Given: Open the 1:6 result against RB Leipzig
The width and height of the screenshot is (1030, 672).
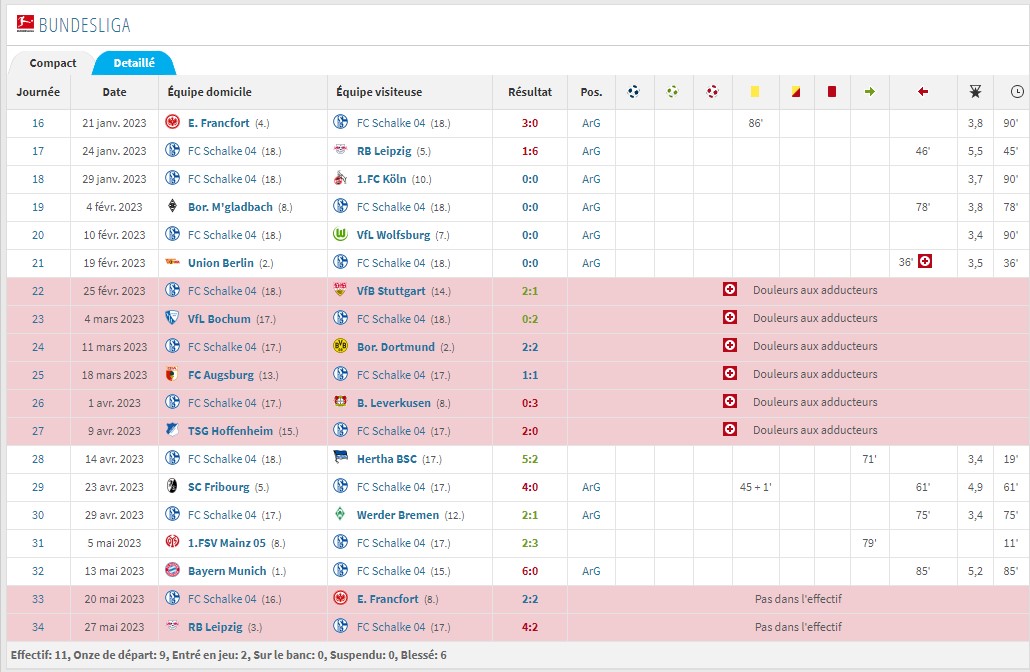Looking at the screenshot, I should 530,151.
